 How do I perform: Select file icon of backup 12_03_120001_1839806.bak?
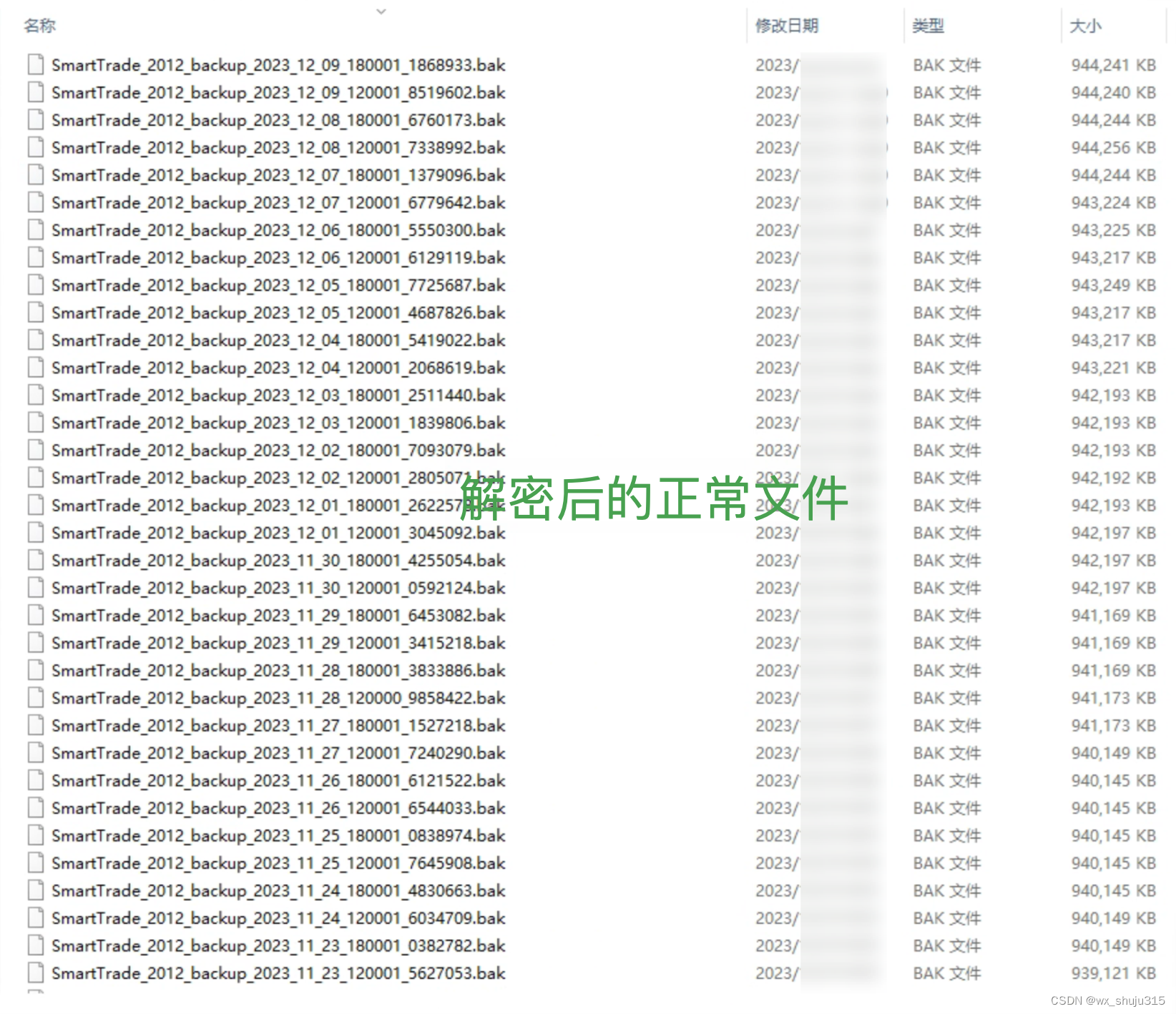36,423
